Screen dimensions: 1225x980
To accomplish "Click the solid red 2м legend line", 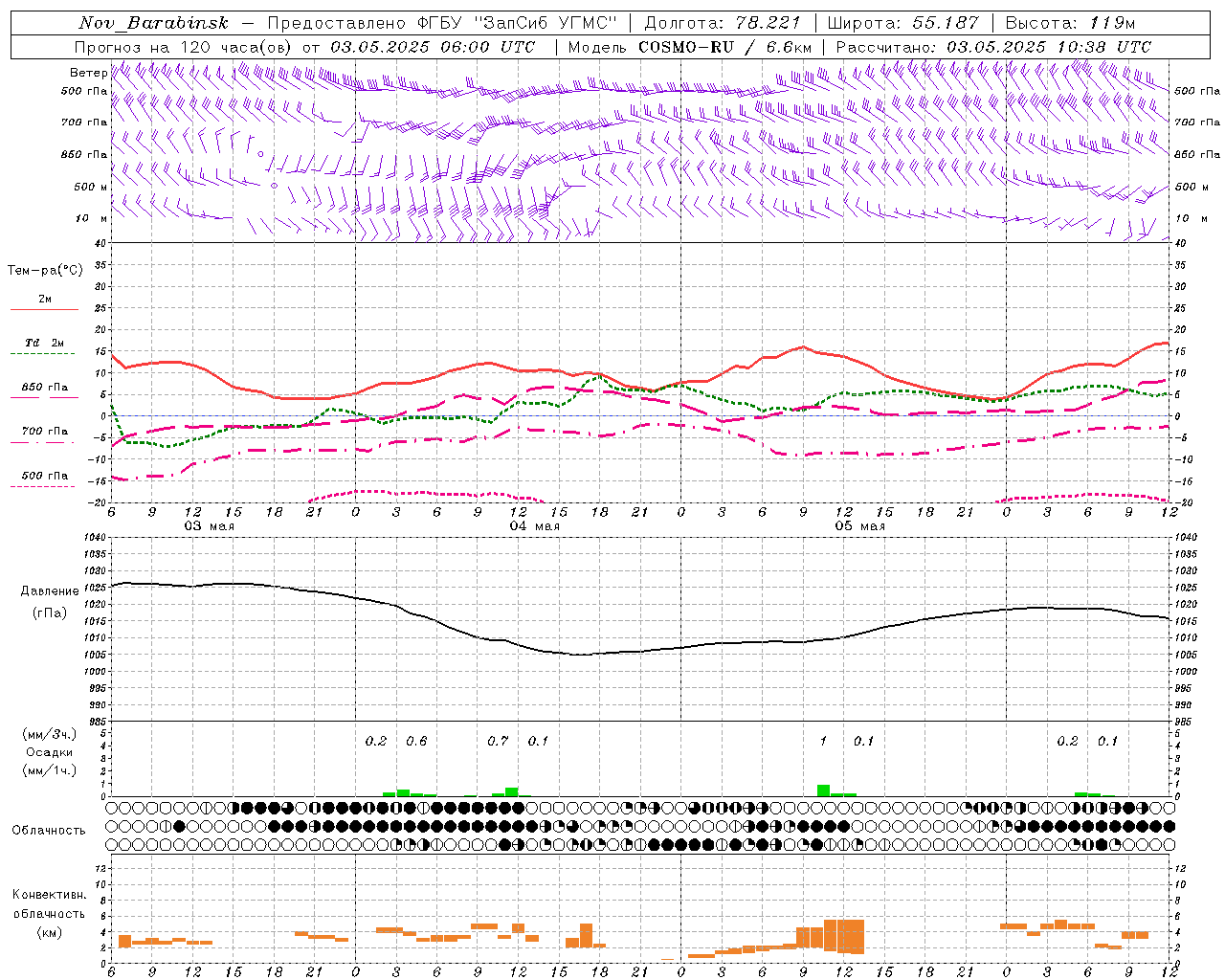I will (44, 310).
